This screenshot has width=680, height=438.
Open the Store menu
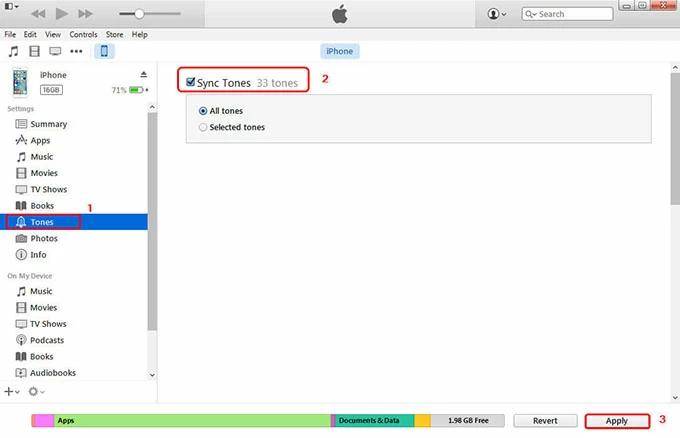click(x=114, y=34)
